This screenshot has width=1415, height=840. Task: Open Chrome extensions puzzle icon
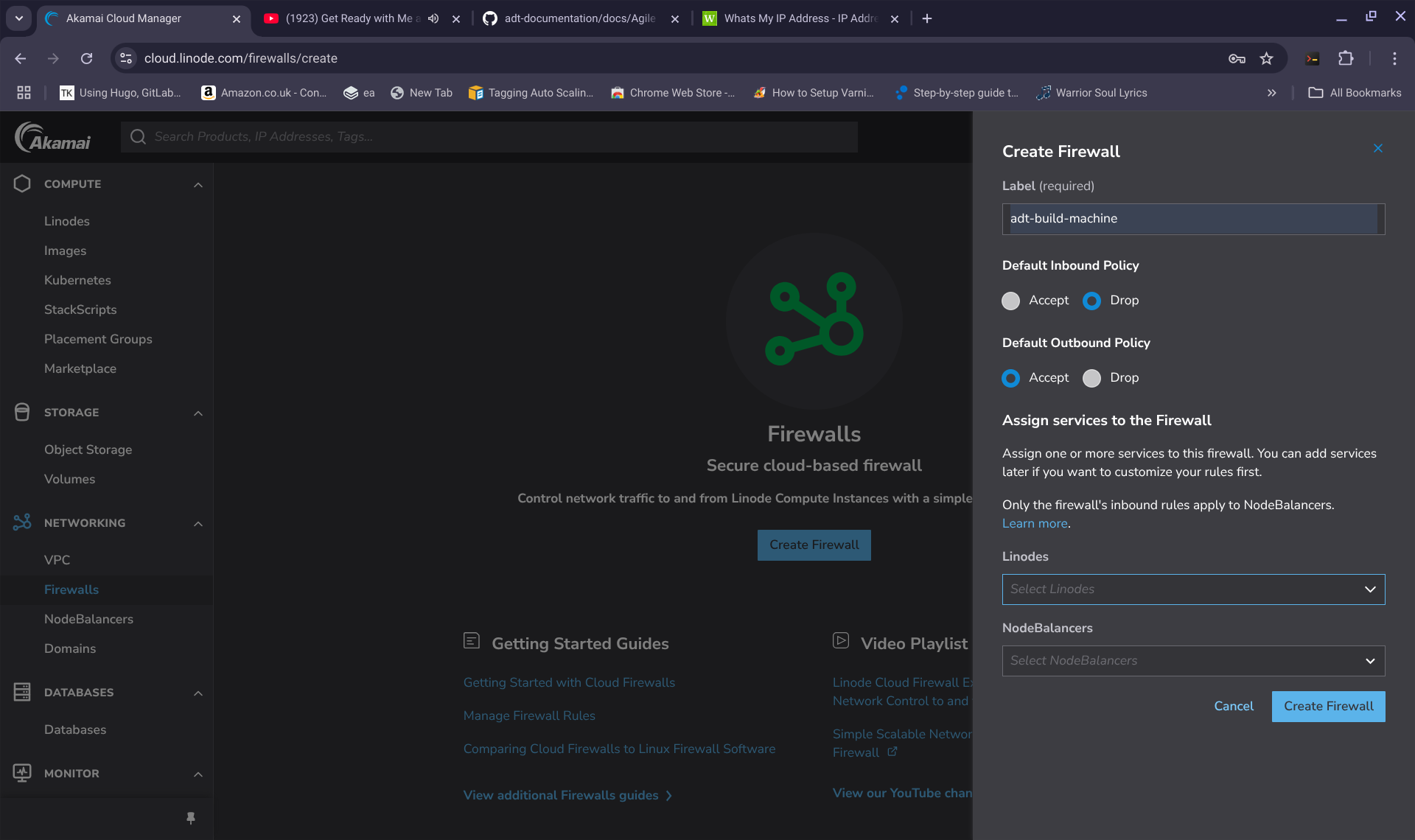click(1346, 59)
